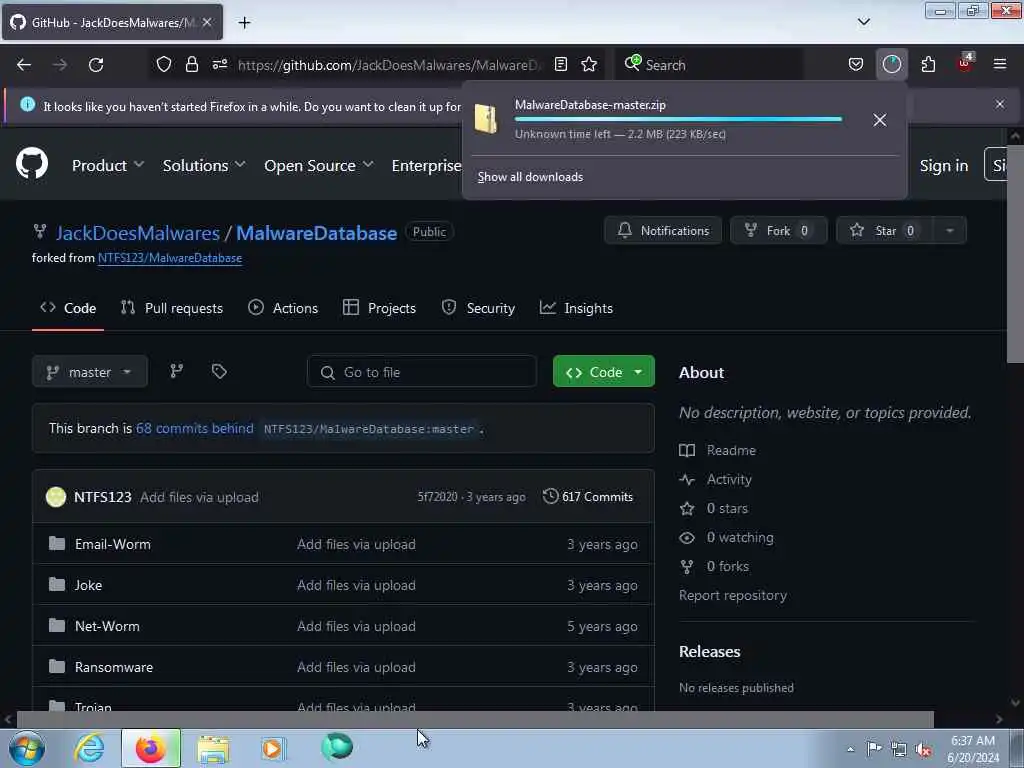
Task: Toggle reader view icon
Action: pyautogui.click(x=560, y=64)
